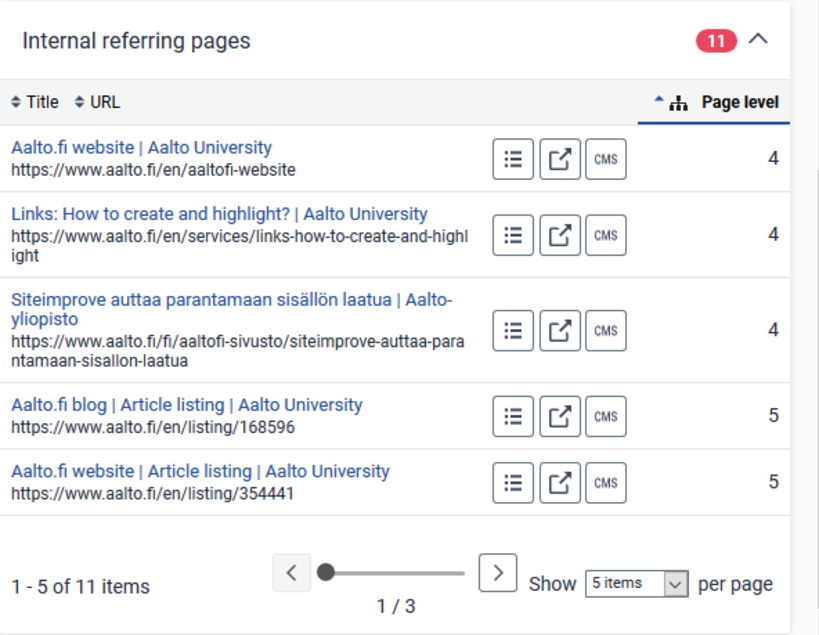Sort by Page level column header
Screen dimensions: 819x635
[x=738, y=102]
